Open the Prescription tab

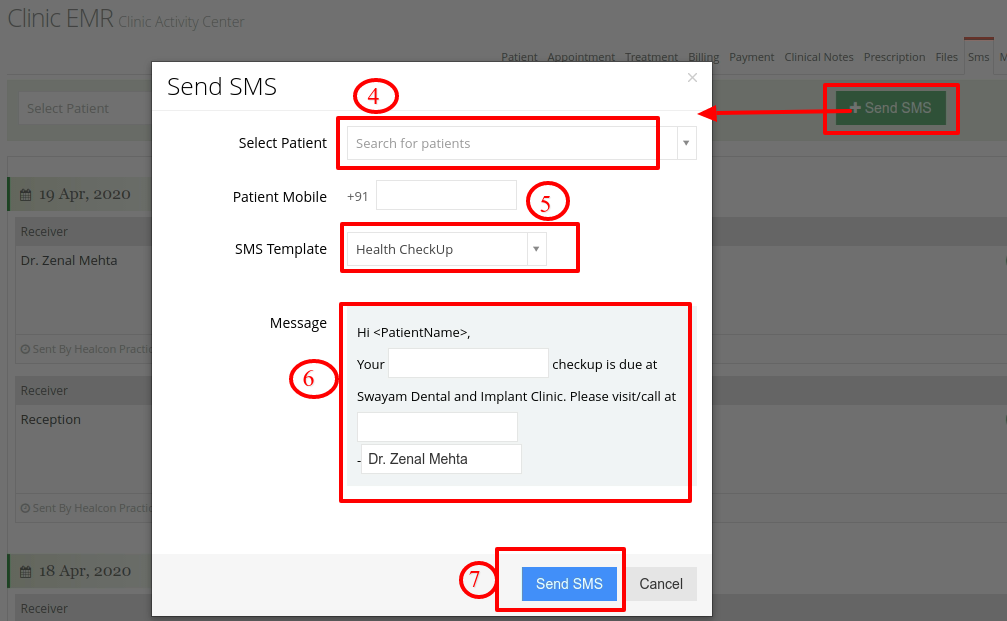[x=894, y=57]
